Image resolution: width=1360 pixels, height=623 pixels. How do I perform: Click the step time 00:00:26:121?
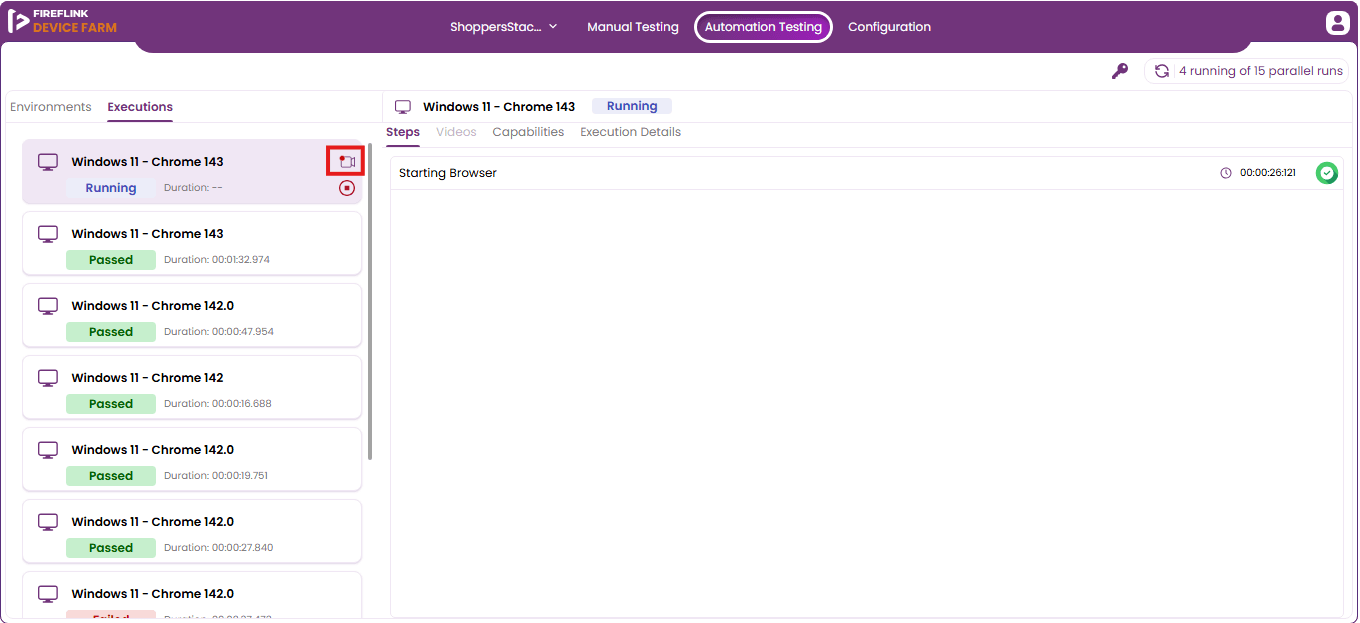(1268, 173)
